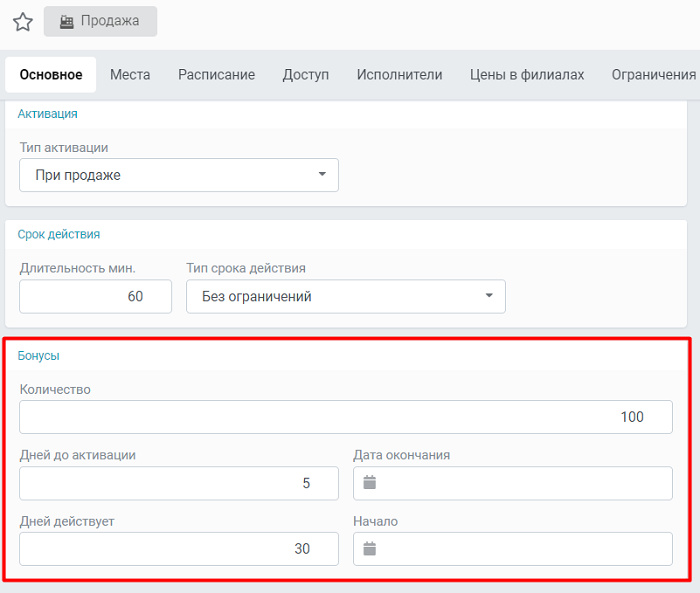Click the Срок действия section heading

[x=58, y=234]
